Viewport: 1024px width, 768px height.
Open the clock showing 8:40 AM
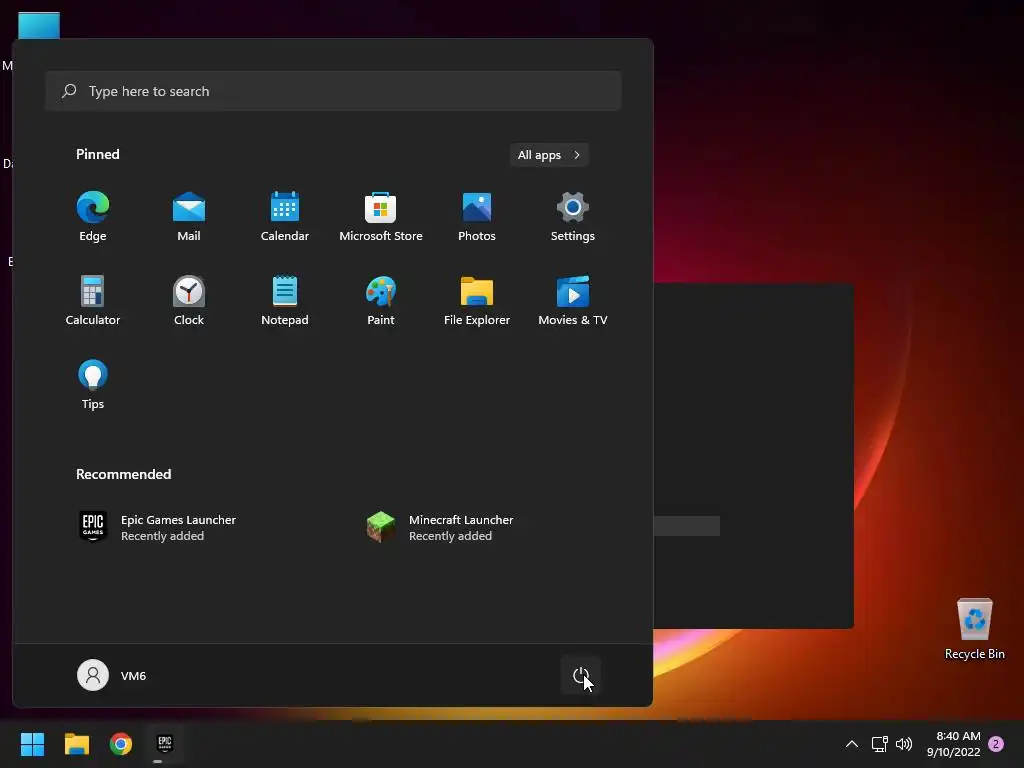point(953,744)
